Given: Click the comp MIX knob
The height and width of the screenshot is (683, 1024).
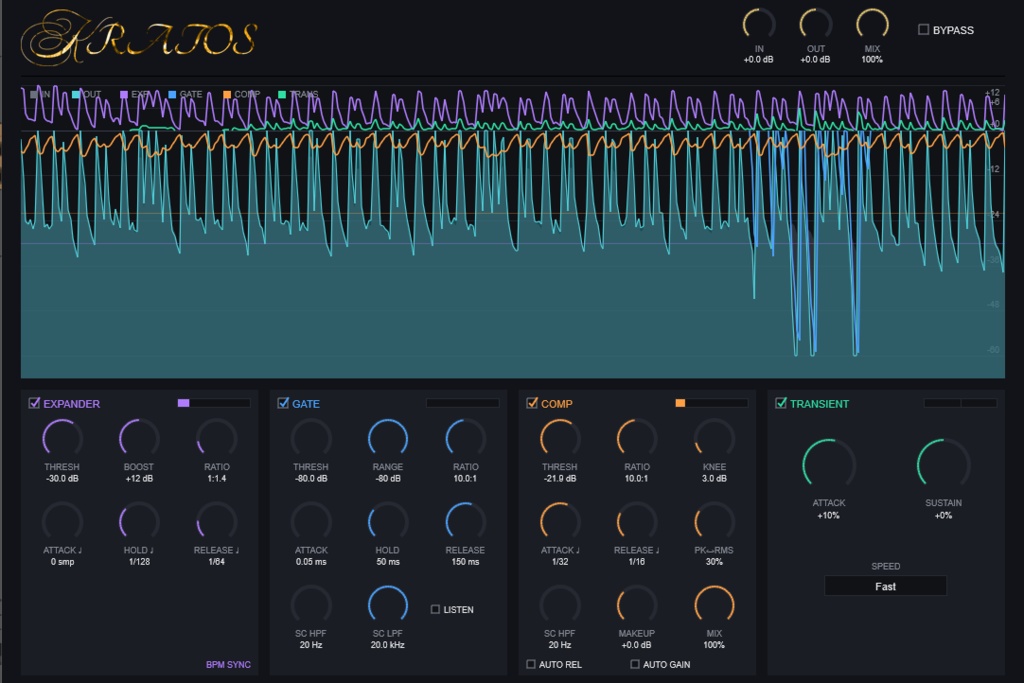Looking at the screenshot, I should click(x=714, y=605).
